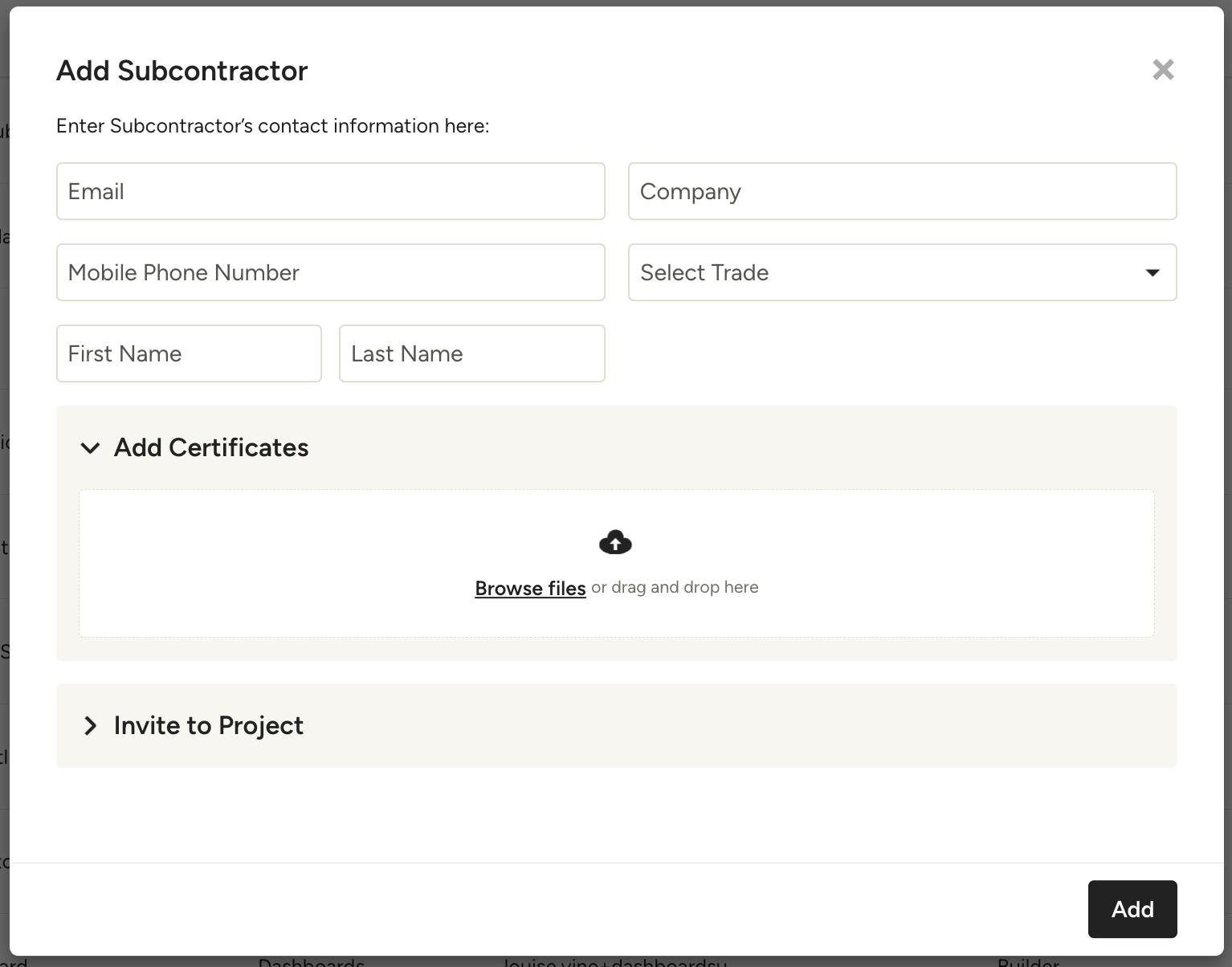The image size is (1232, 967).
Task: Open the Select Trade dropdown
Action: tap(902, 272)
